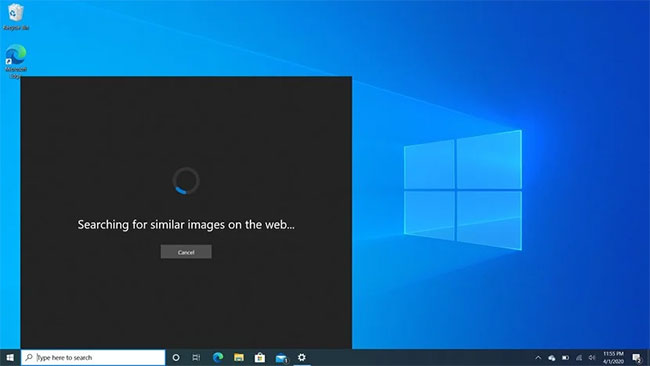
Task: Open the Action Center notifications icon
Action: (637, 357)
